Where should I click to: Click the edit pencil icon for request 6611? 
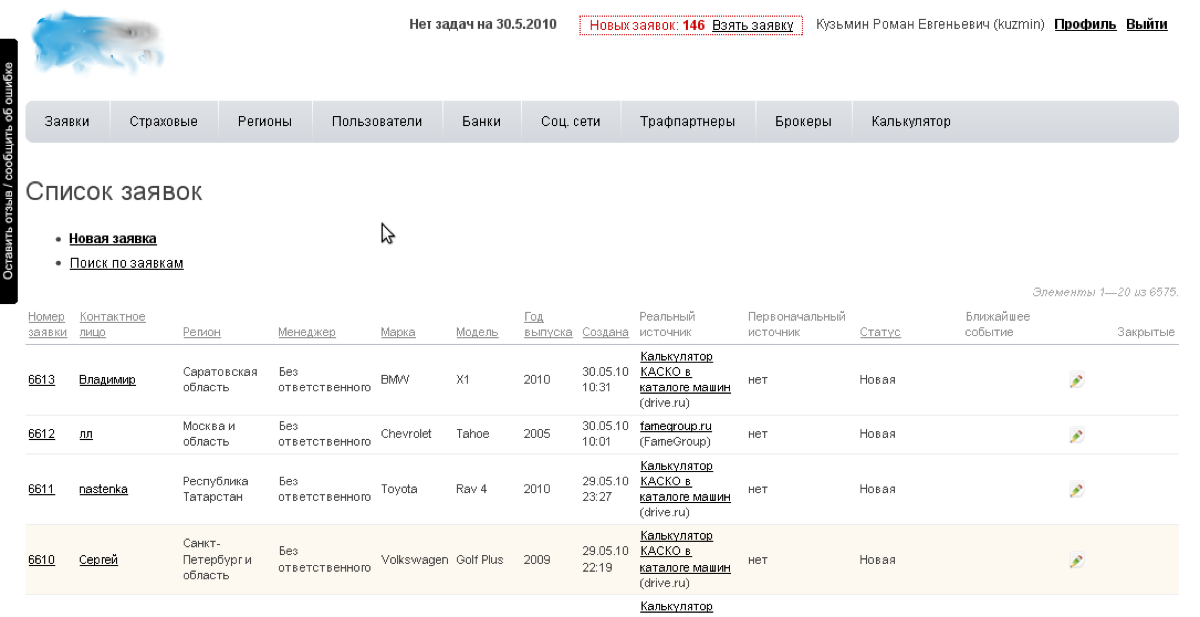click(x=1076, y=490)
